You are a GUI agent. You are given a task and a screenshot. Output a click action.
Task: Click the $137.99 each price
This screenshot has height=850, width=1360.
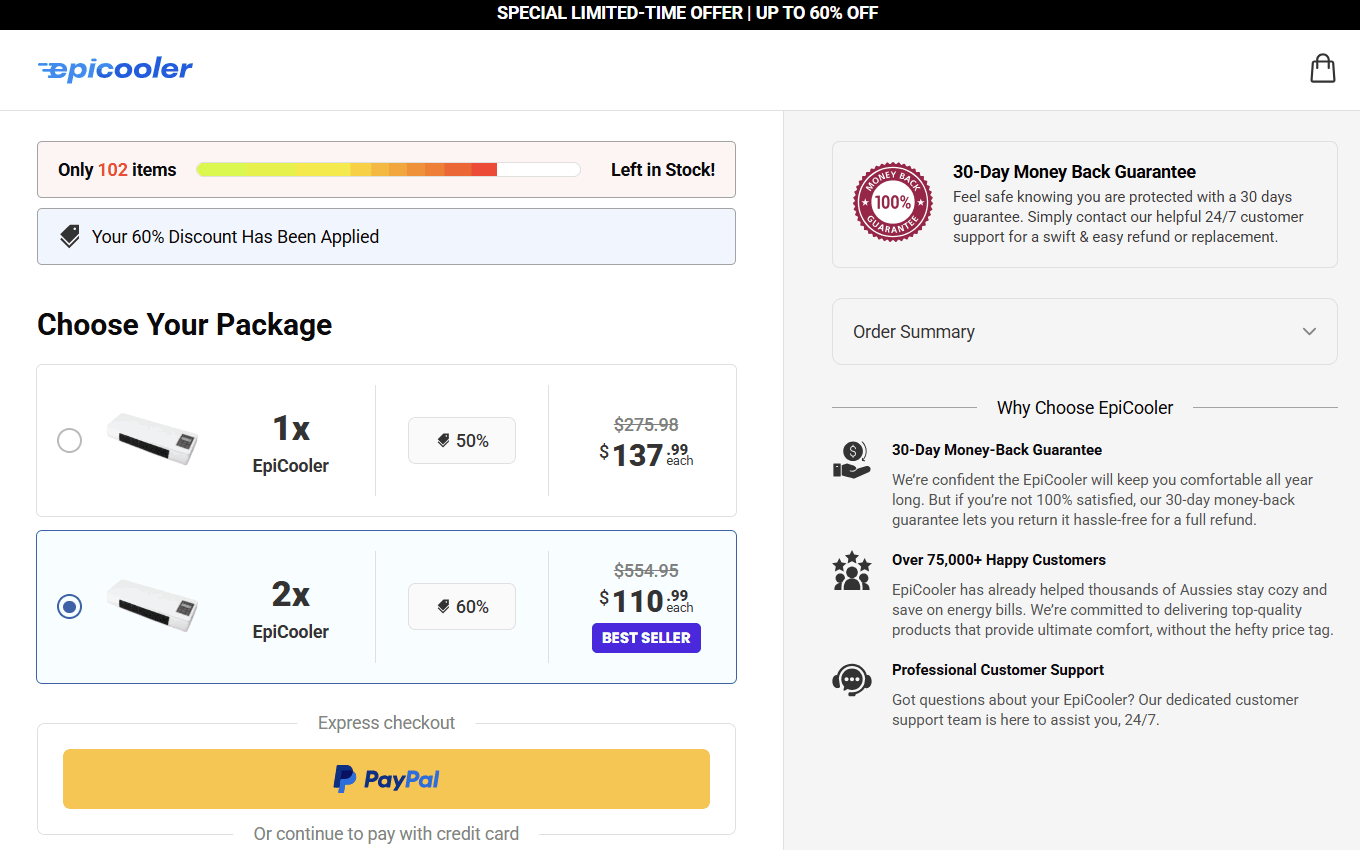pos(646,455)
